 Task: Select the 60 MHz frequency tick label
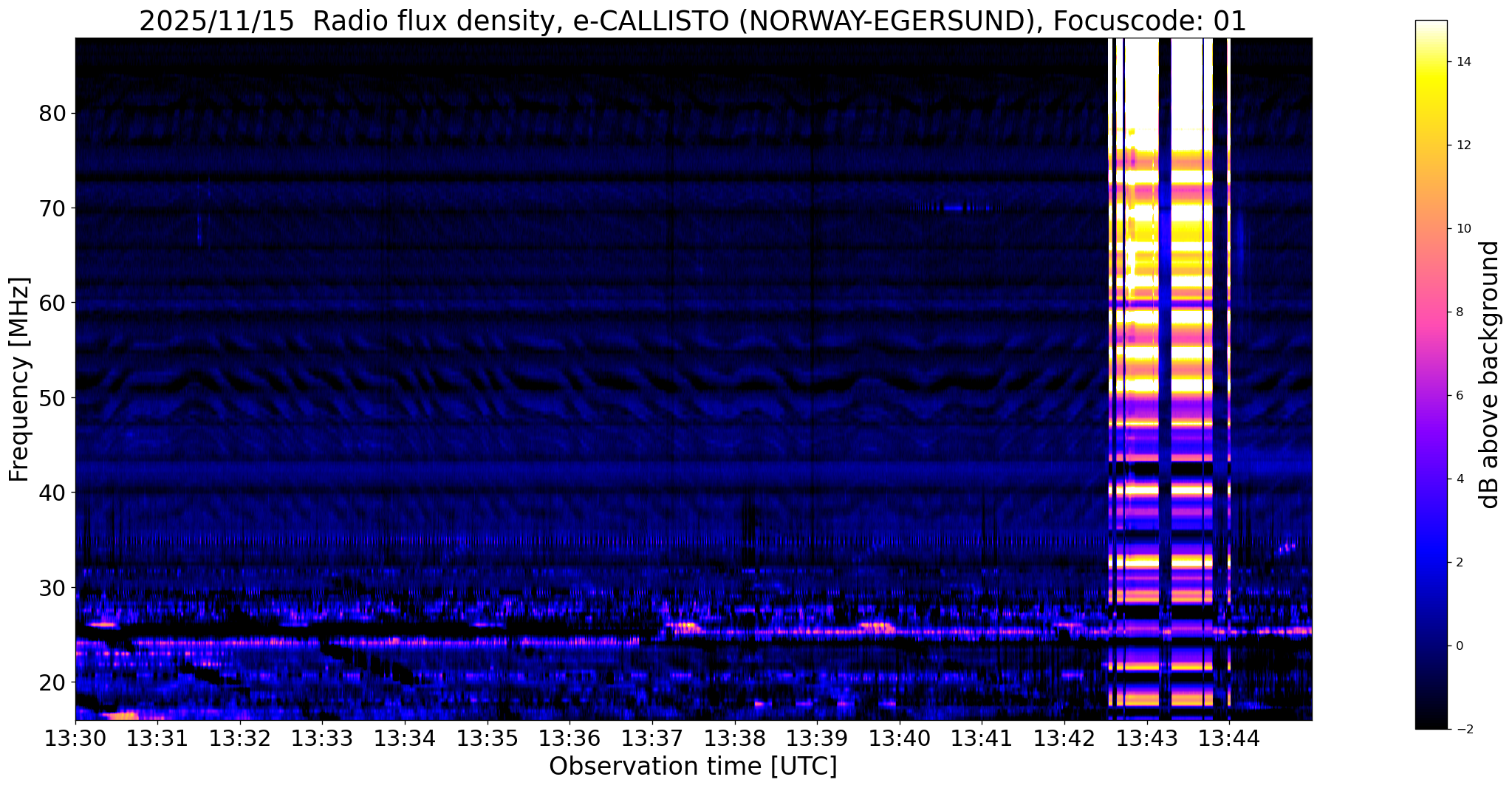[52, 303]
